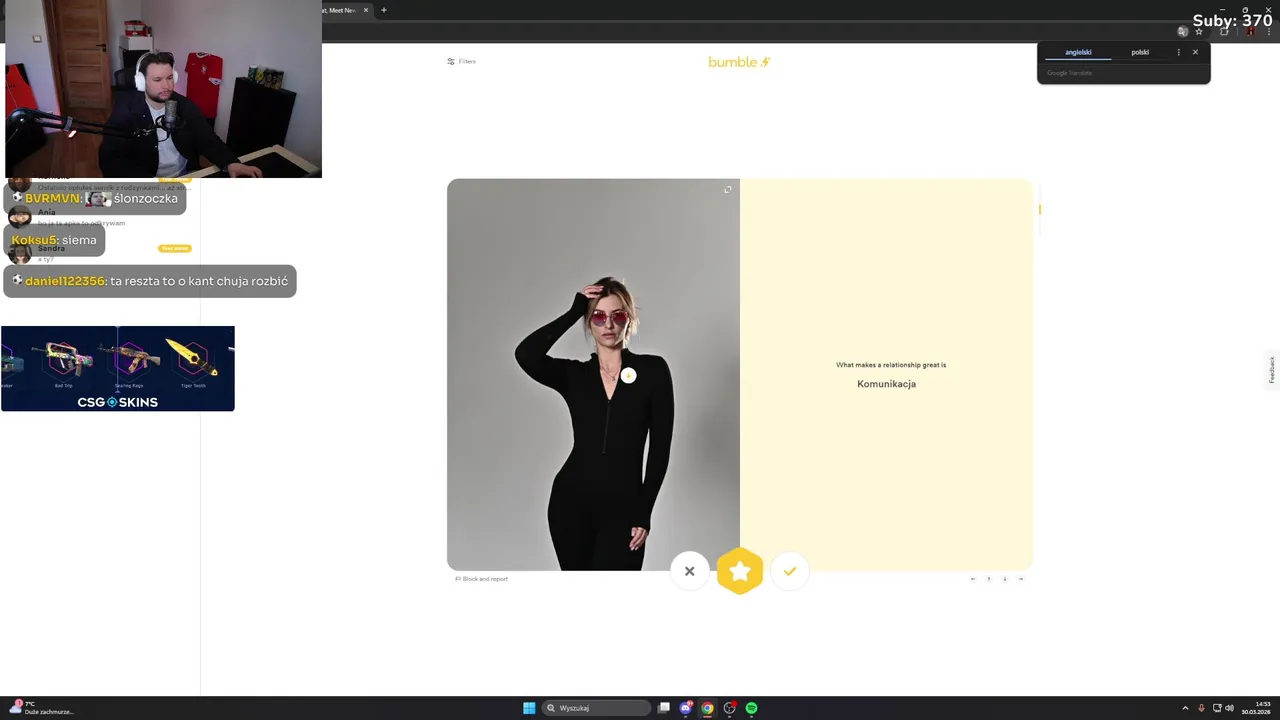Click the Google Translate icon in address bar
Viewport: 1280px width, 720px height.
coord(1183,32)
